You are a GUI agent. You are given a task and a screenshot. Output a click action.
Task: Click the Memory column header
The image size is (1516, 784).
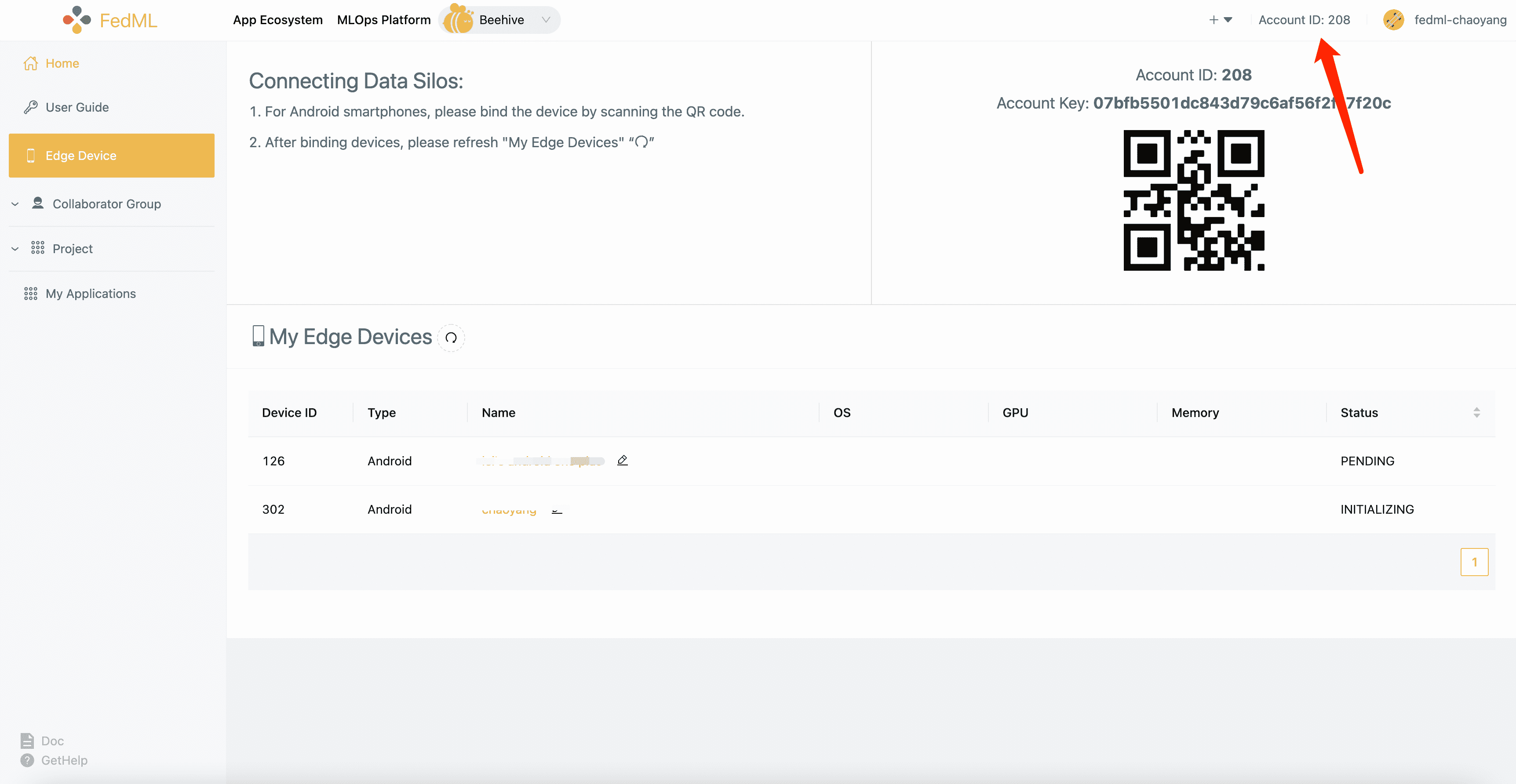pos(1195,413)
